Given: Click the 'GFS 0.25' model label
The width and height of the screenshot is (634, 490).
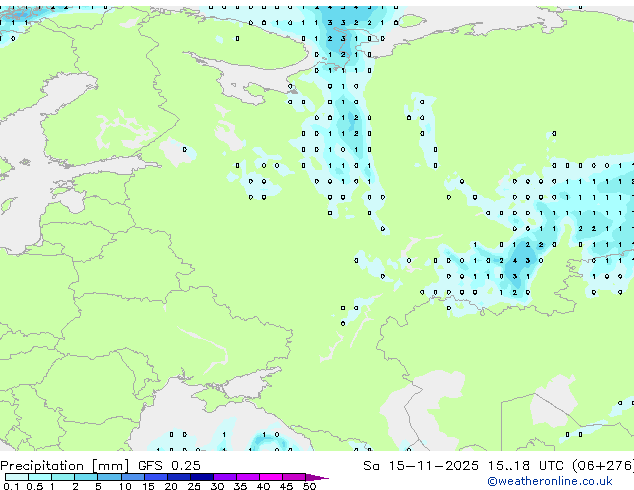Looking at the screenshot, I should tap(169, 466).
